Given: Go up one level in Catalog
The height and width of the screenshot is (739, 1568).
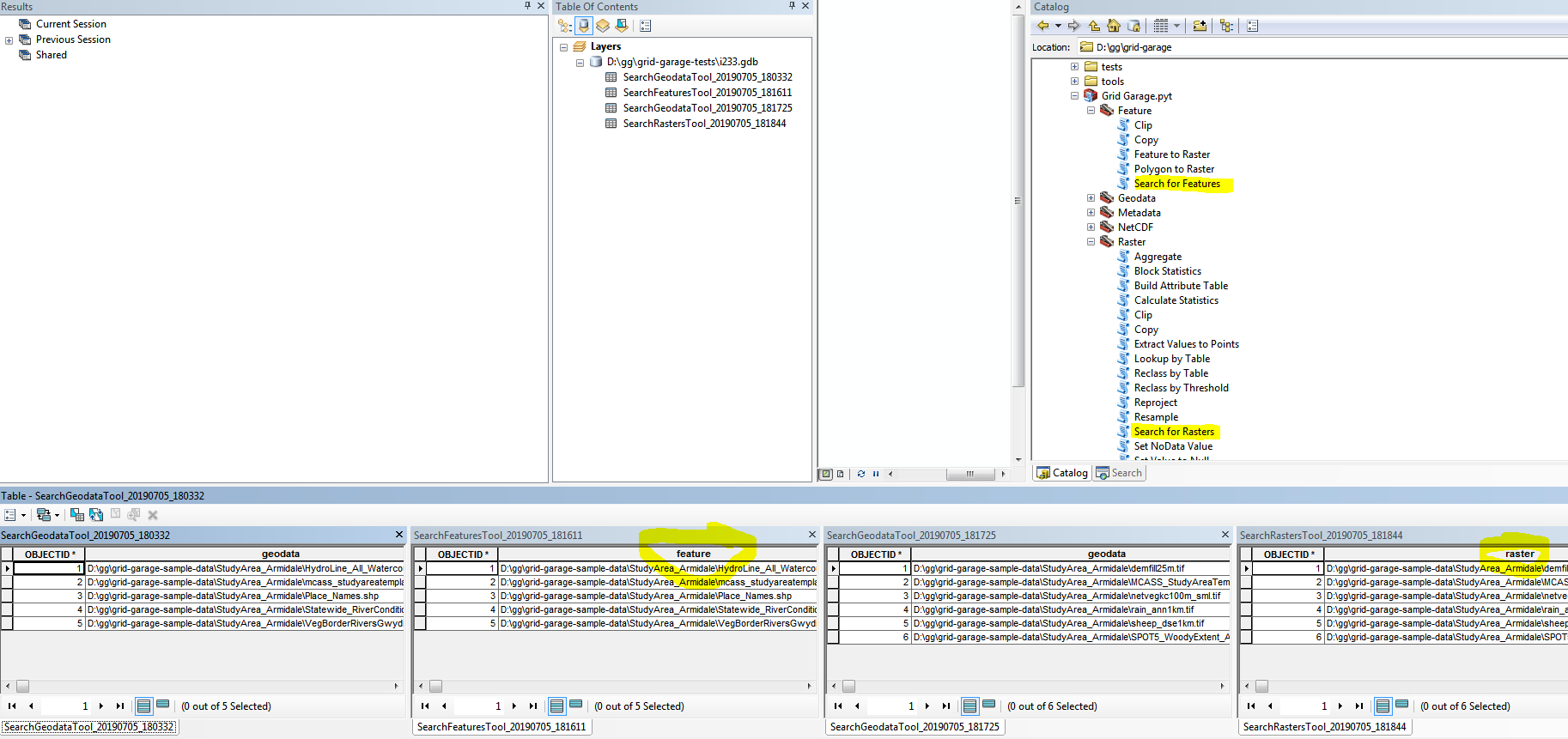Looking at the screenshot, I should [x=1094, y=26].
